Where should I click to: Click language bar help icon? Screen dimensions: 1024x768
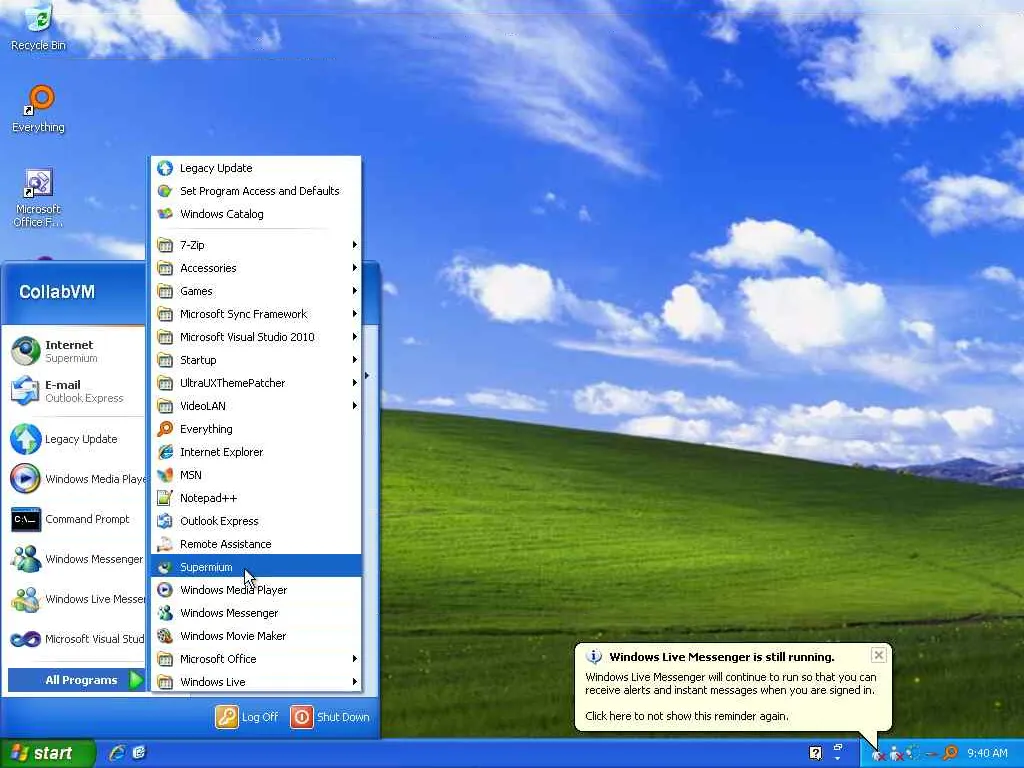click(816, 753)
